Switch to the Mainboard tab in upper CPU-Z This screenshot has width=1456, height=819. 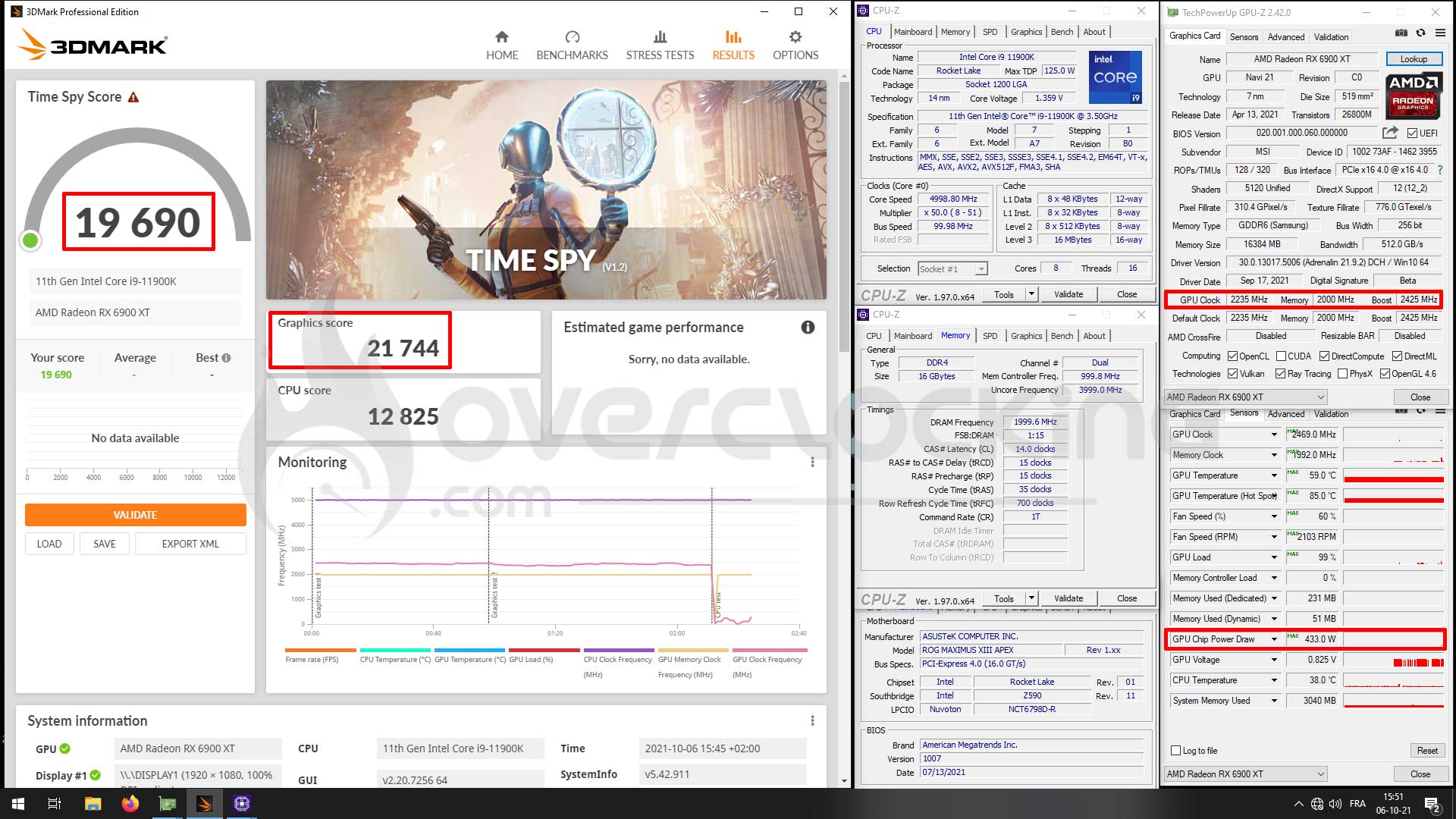pos(913,32)
